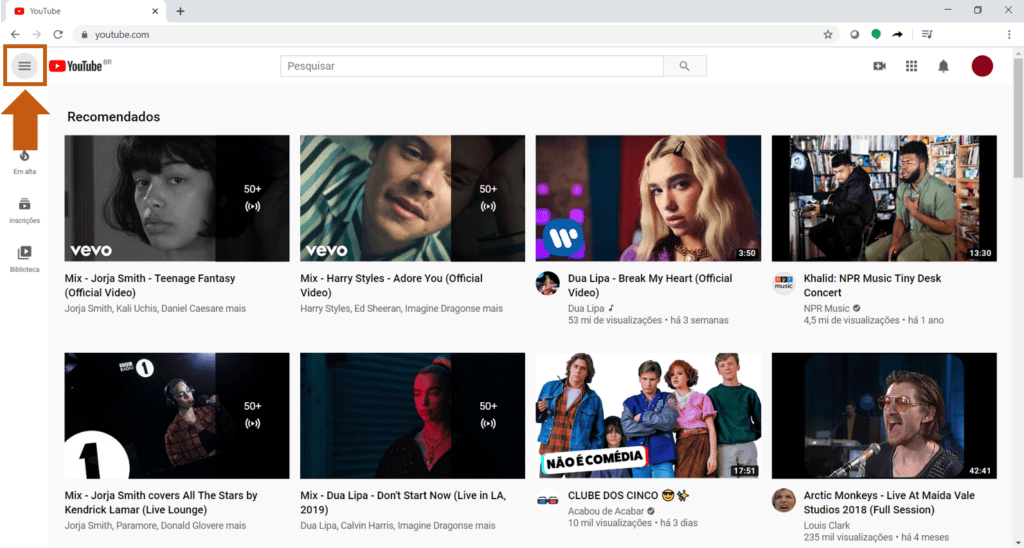Viewport: 1024px width, 548px height.
Task: Open Jorja Smith Live Lounge mix thumbnail
Action: [x=177, y=416]
